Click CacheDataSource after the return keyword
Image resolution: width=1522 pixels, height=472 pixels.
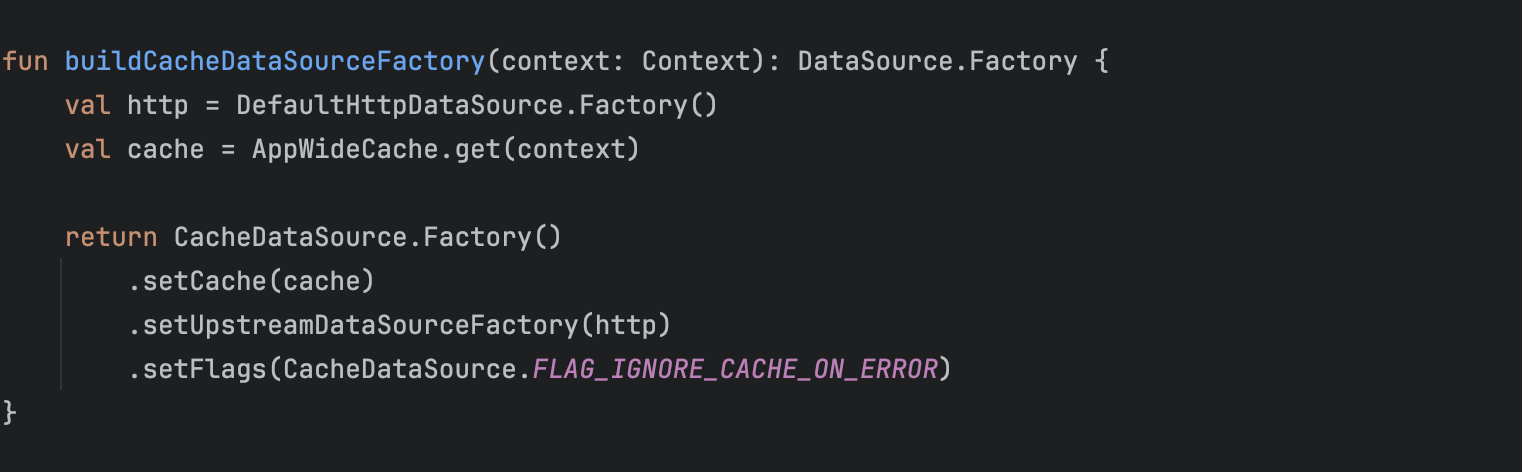coord(291,237)
